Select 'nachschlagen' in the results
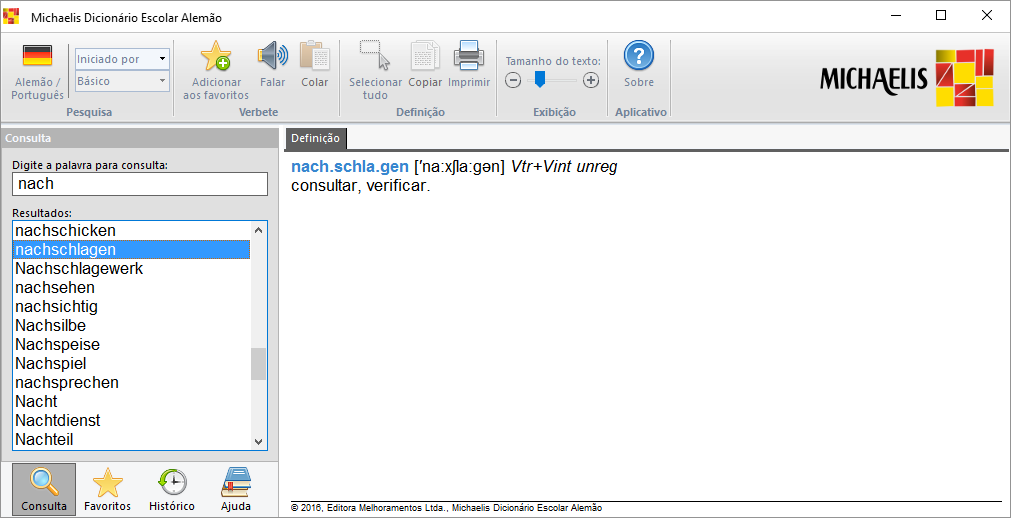1011x518 pixels. click(132, 249)
